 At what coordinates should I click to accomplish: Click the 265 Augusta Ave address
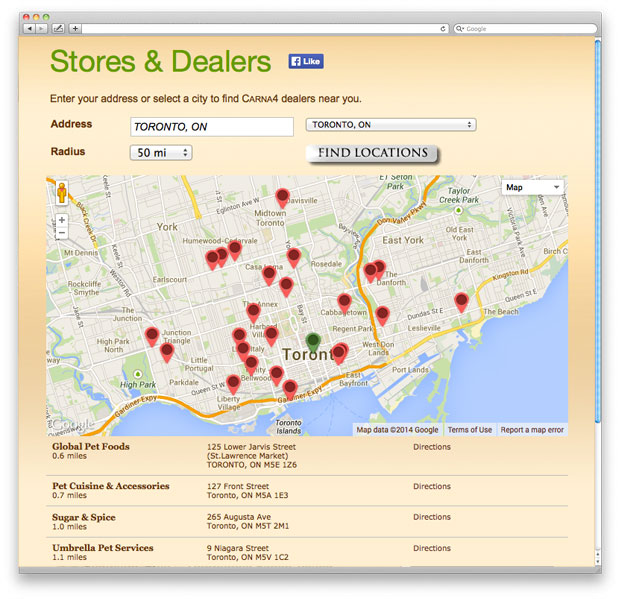[239, 517]
